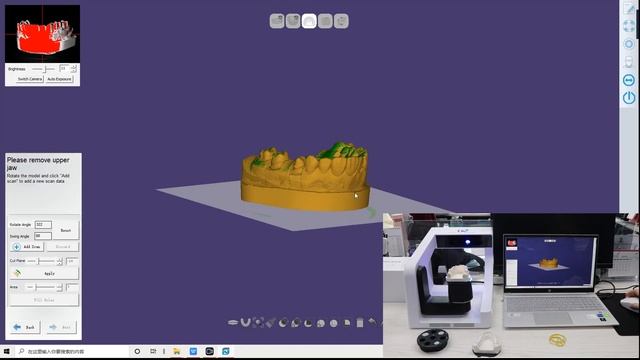
Task: Click the Cortana circle icon on taskbar
Action: point(137,351)
